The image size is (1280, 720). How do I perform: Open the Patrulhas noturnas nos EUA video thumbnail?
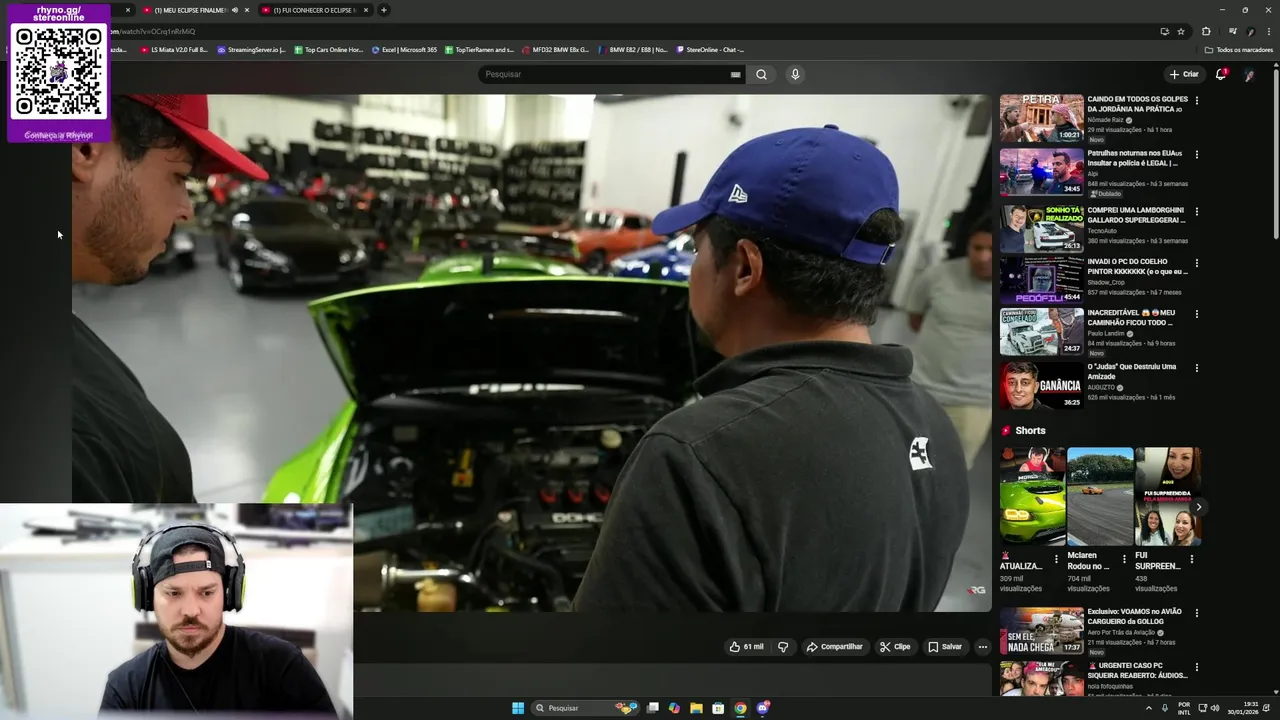tap(1041, 172)
